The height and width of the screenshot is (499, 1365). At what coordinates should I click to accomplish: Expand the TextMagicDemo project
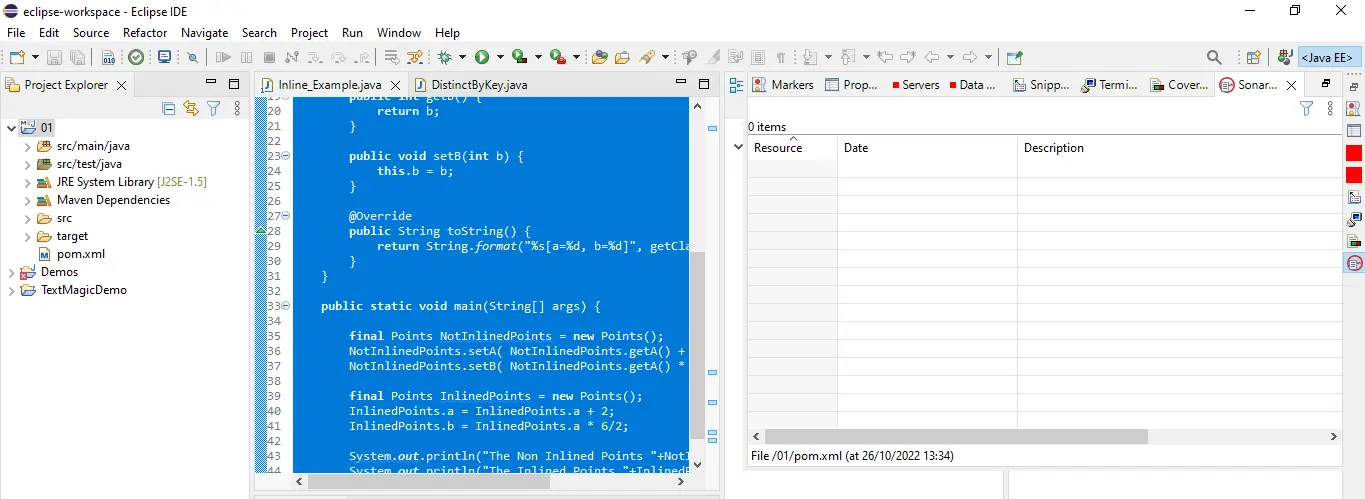pyautogui.click(x=10, y=290)
